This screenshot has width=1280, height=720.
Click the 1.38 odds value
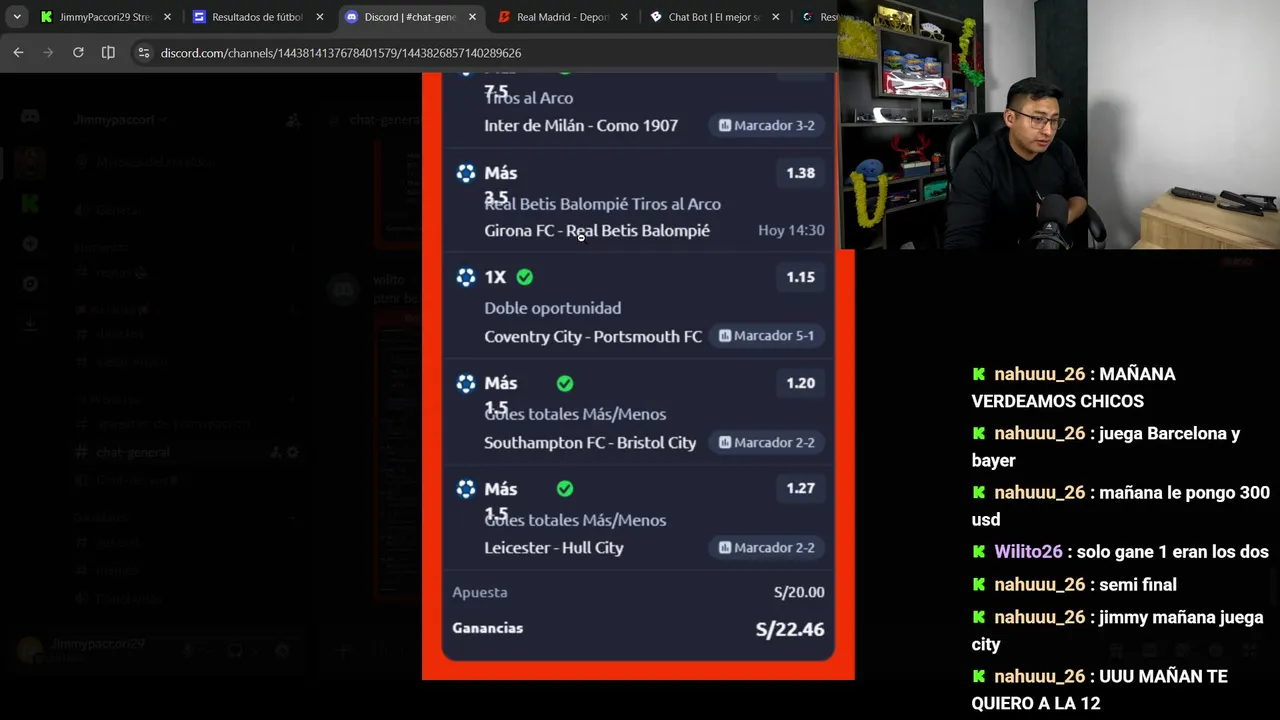tap(800, 173)
